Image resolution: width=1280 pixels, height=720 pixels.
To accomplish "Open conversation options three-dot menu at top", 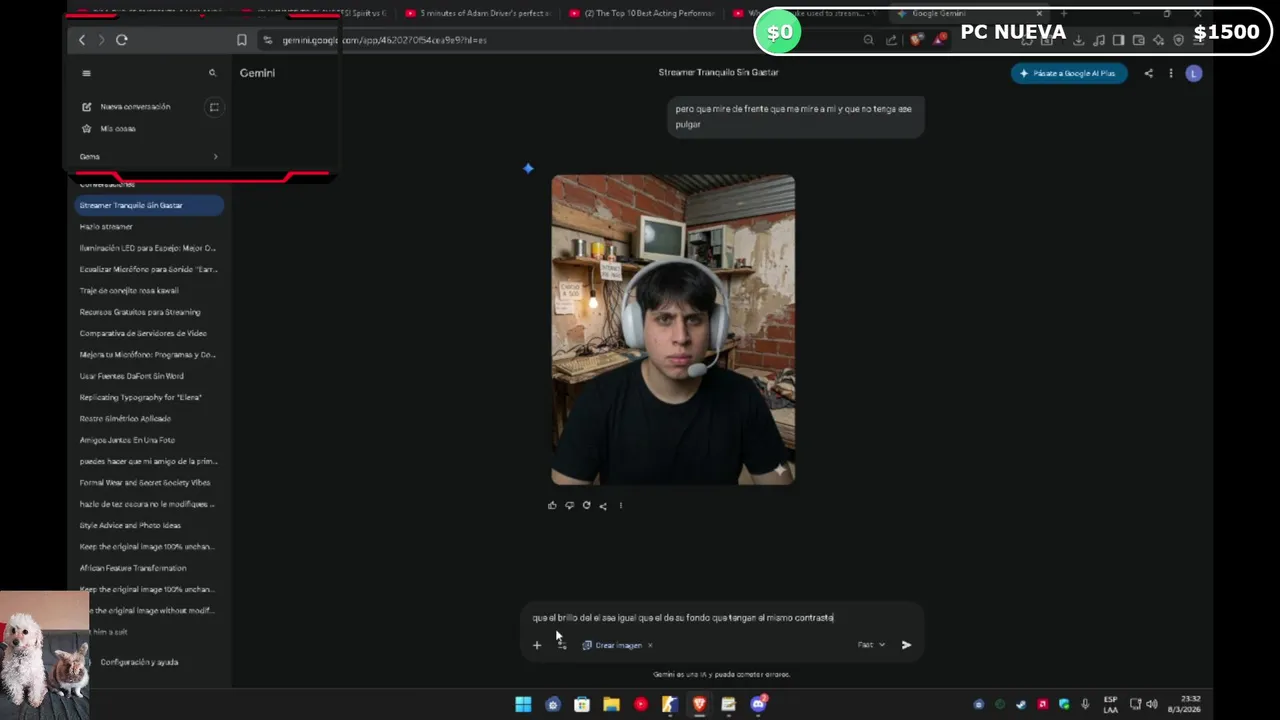I will pos(1170,73).
